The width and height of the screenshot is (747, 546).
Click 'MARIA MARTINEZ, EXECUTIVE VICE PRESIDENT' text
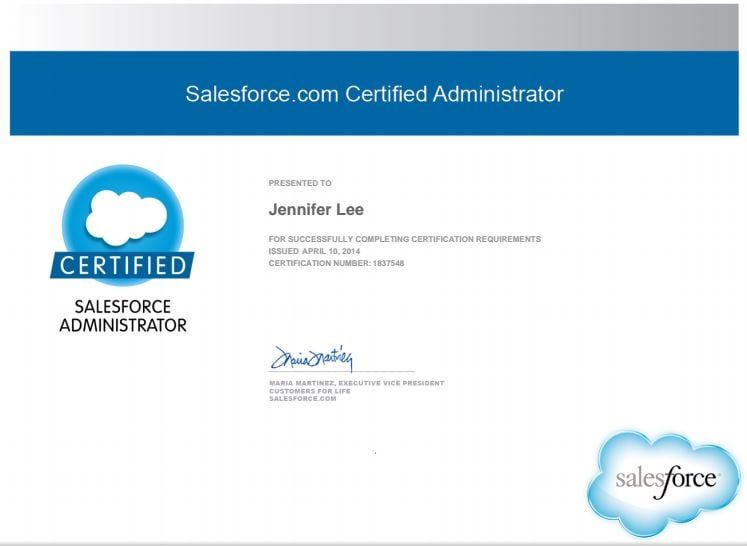point(356,383)
